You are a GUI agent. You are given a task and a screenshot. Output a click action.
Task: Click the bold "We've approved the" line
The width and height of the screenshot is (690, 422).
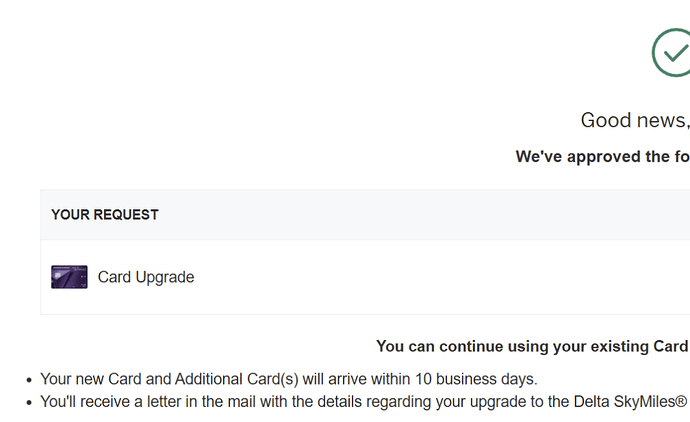click(x=600, y=156)
